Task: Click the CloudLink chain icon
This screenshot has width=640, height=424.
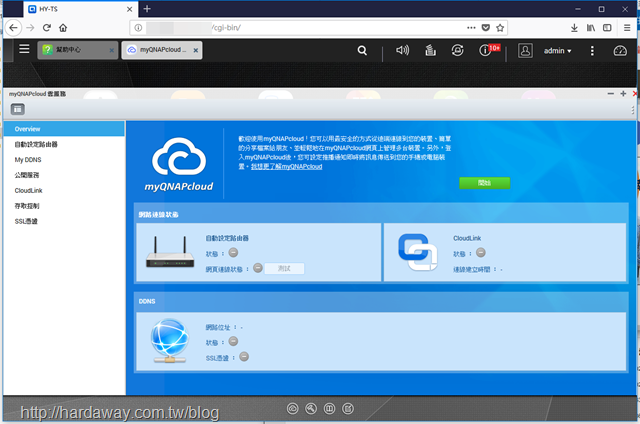Action: [x=418, y=252]
